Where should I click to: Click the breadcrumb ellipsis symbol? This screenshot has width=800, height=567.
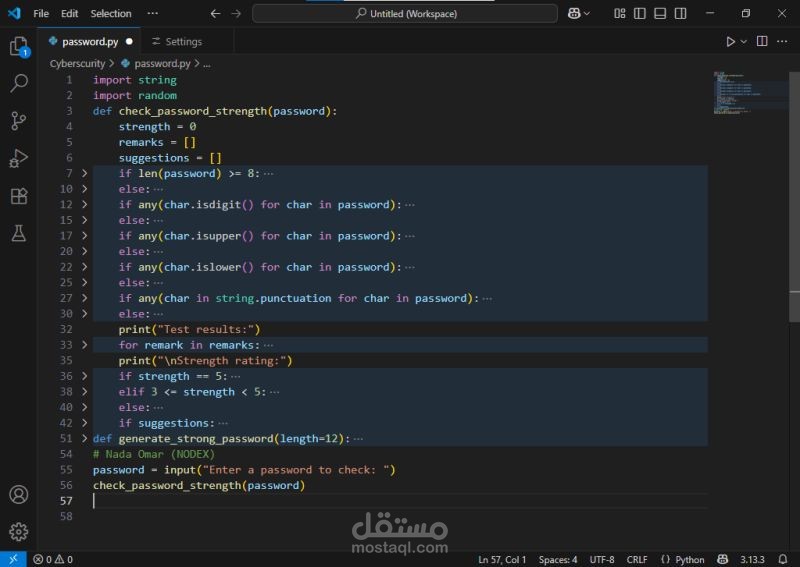tap(207, 64)
